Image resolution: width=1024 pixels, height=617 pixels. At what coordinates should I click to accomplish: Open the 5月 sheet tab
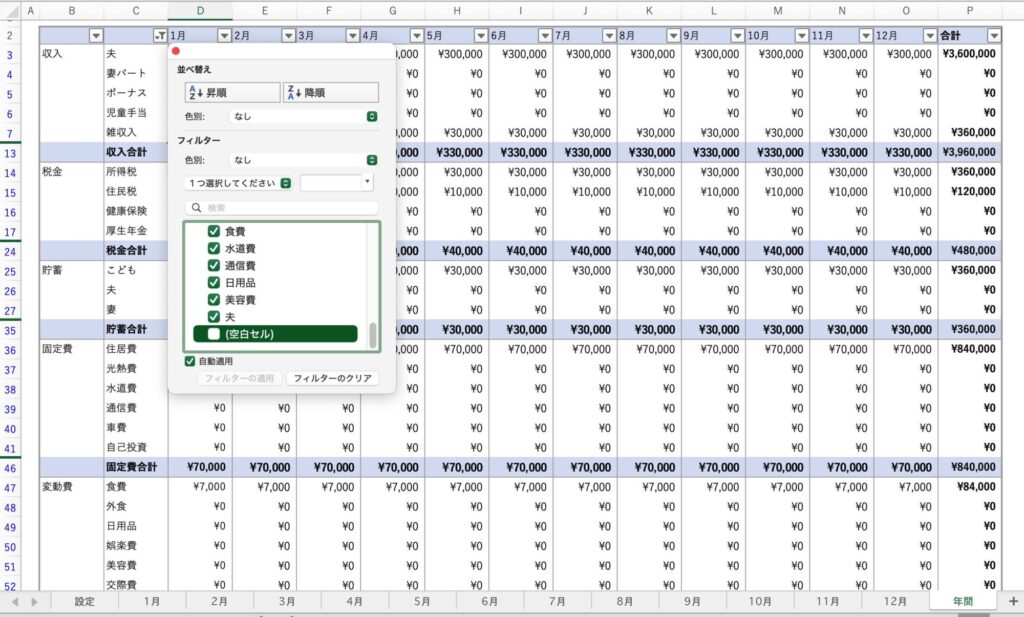click(x=422, y=601)
